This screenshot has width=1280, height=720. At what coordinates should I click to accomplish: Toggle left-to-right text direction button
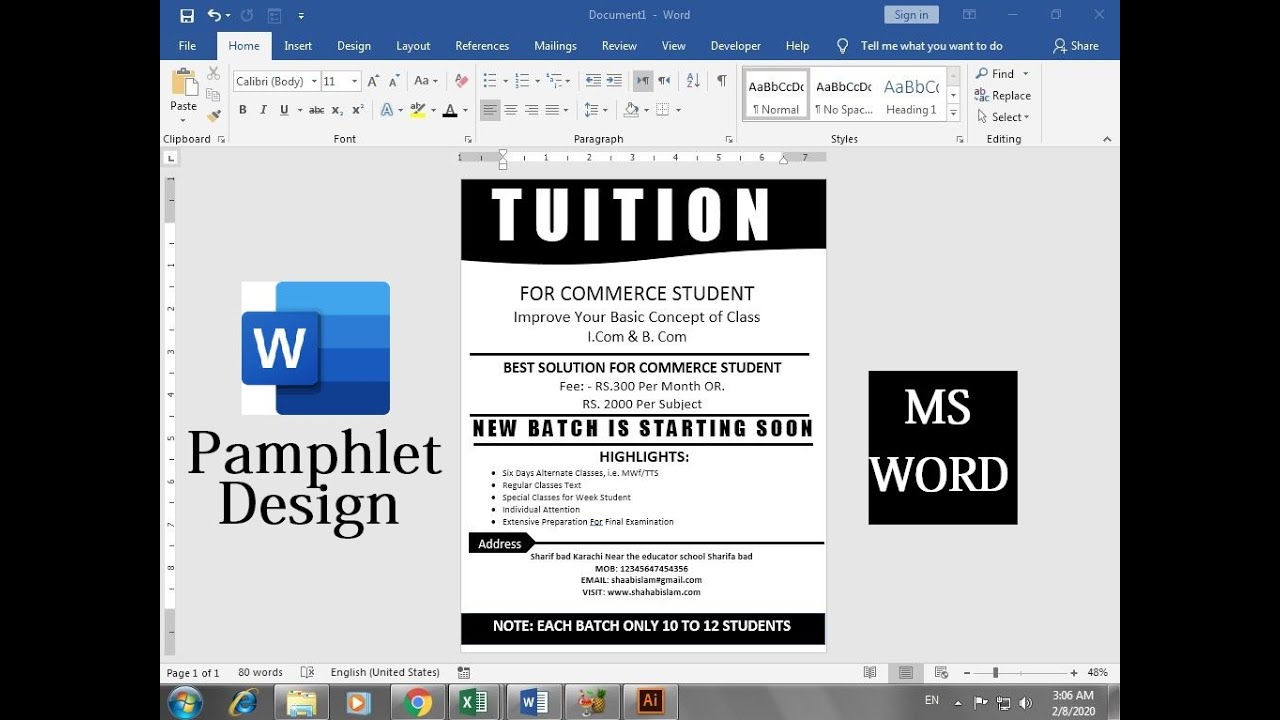pyautogui.click(x=642, y=81)
